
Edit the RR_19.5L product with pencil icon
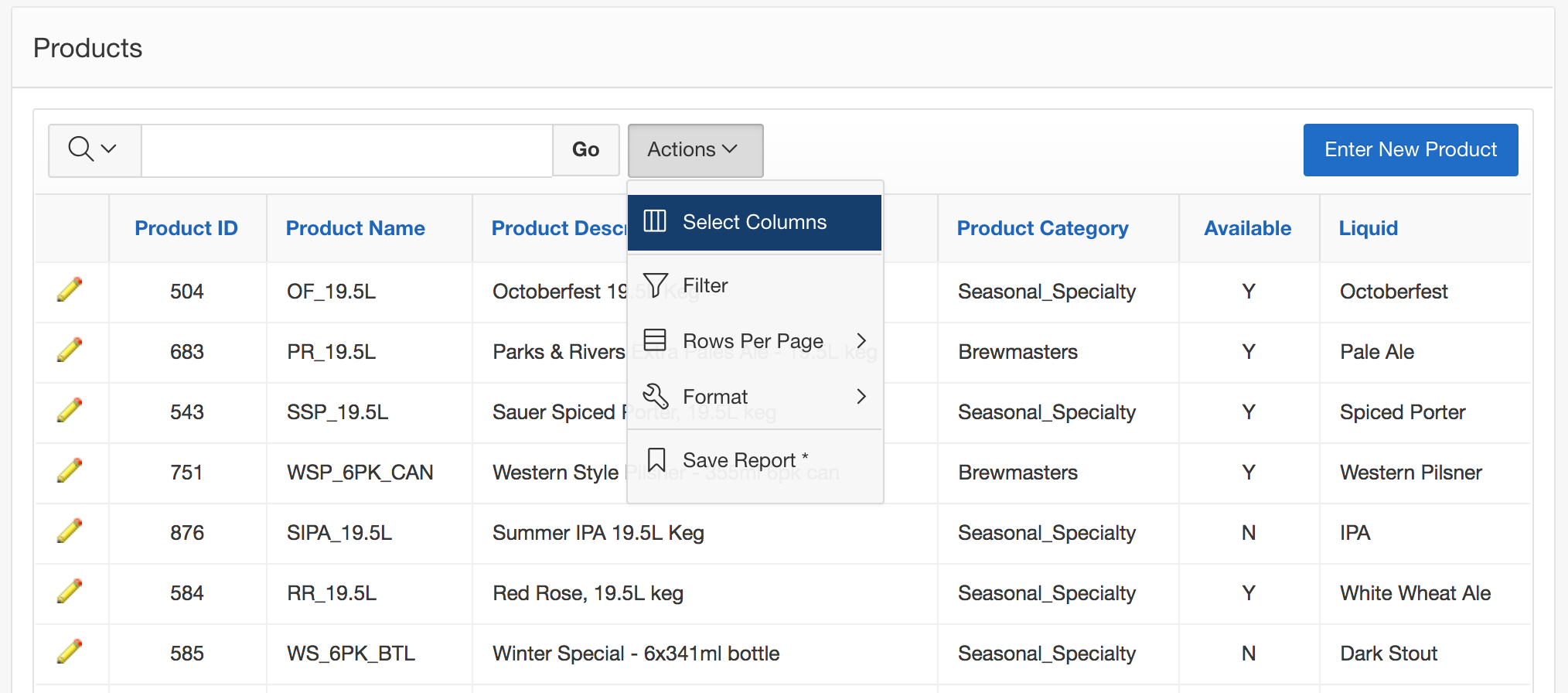(70, 591)
